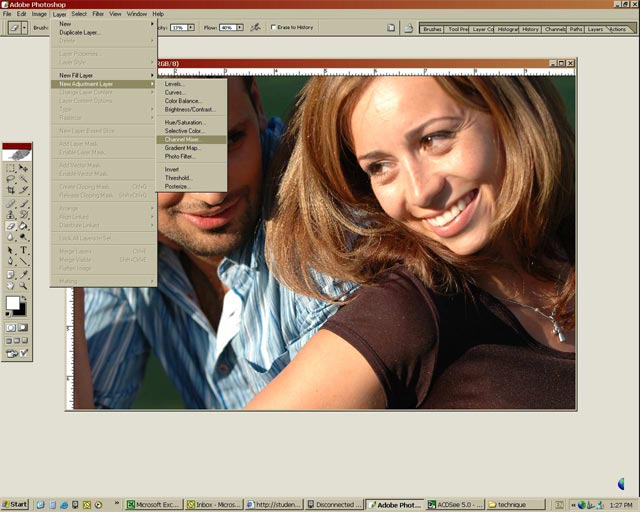640x512 pixels.
Task: Select the Clone Stamp tool
Action: (x=11, y=214)
